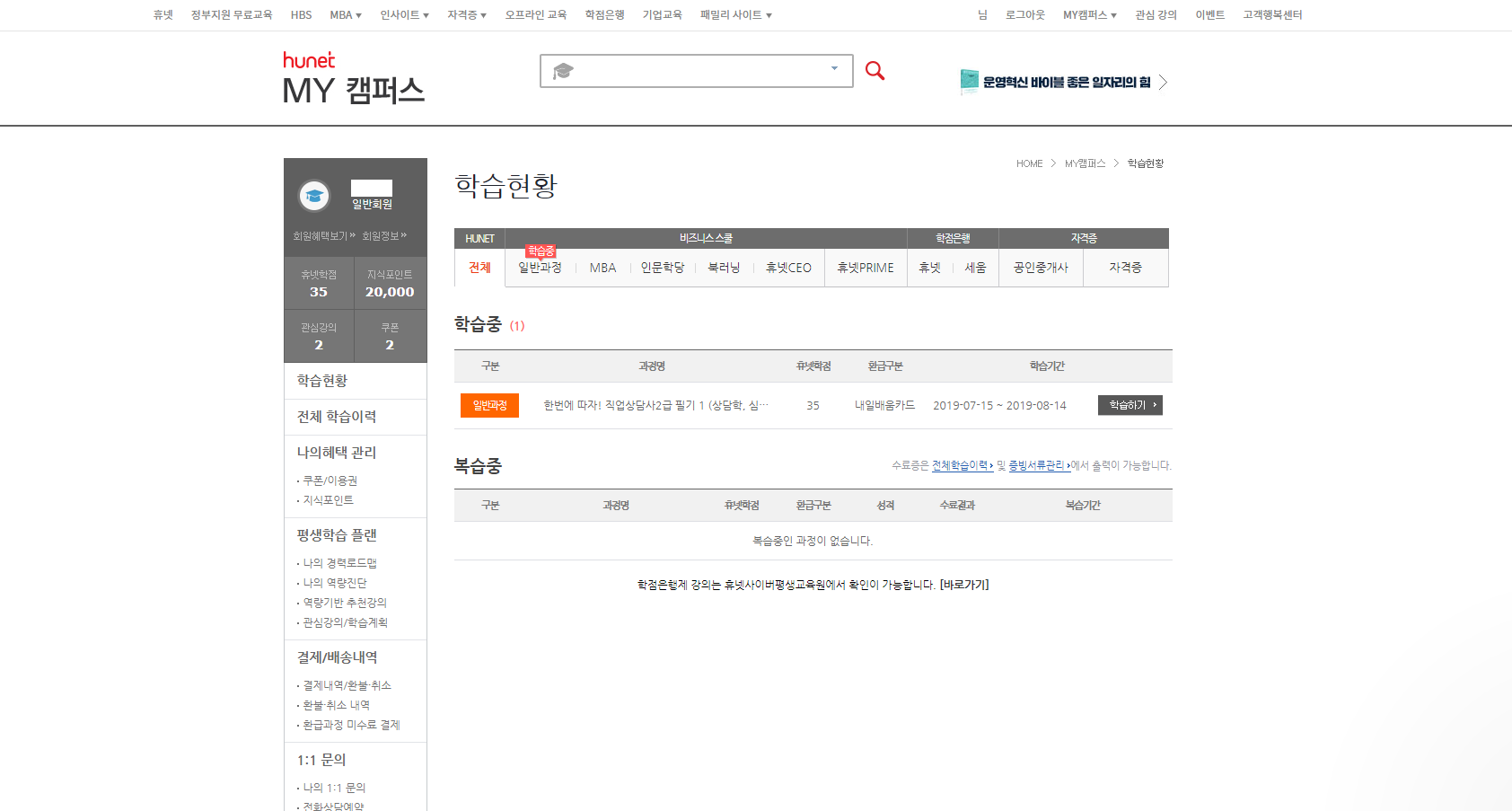Expand the 패밀리 사이트 dropdown

click(736, 15)
